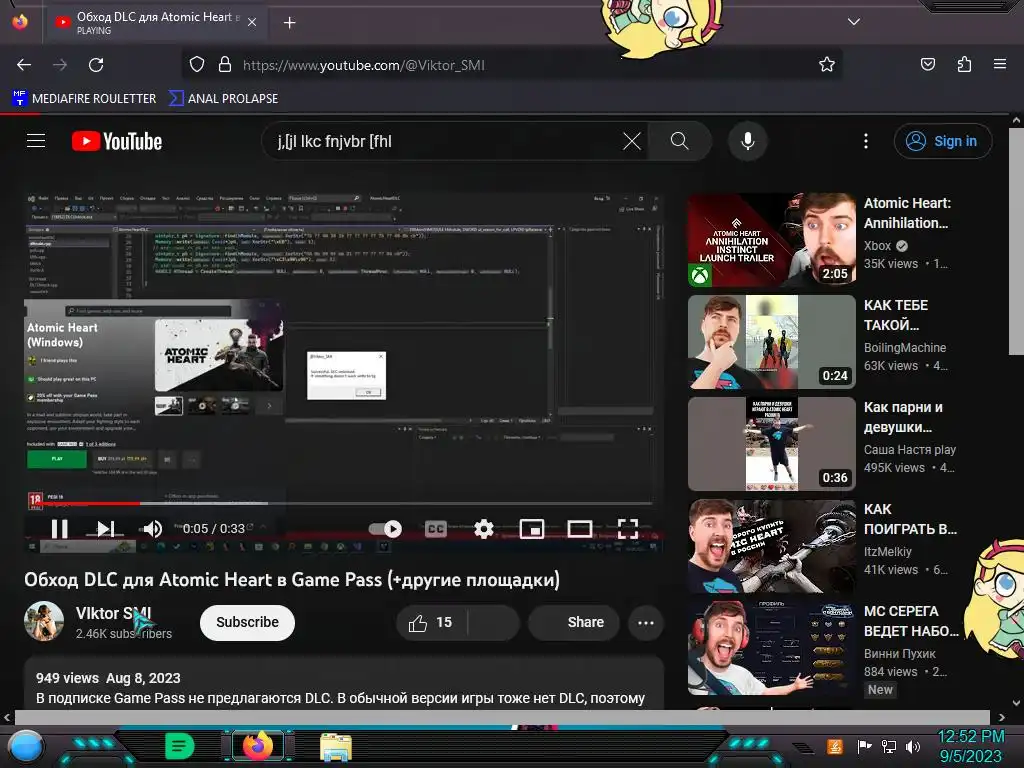Expand the video description box
The image size is (1024, 768).
click(344, 684)
